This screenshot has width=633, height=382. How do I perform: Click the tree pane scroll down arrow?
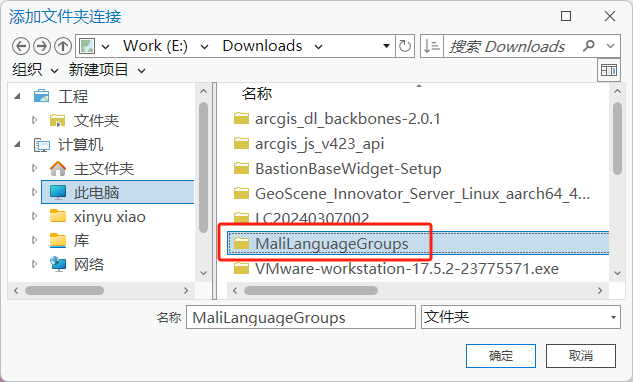(x=203, y=273)
